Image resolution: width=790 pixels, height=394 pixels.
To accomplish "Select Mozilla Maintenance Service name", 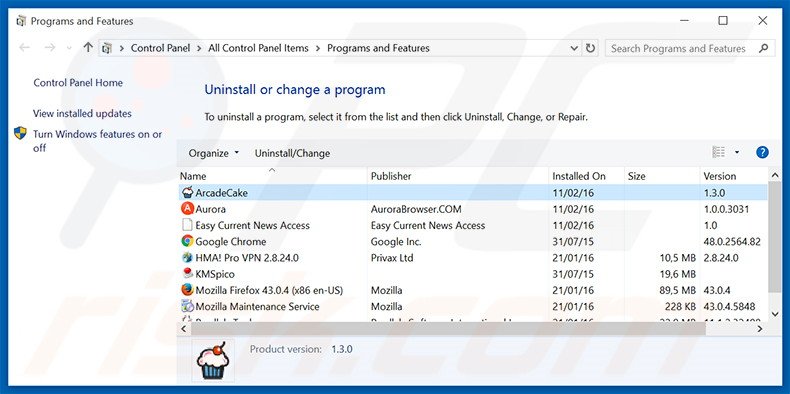I will point(257,306).
